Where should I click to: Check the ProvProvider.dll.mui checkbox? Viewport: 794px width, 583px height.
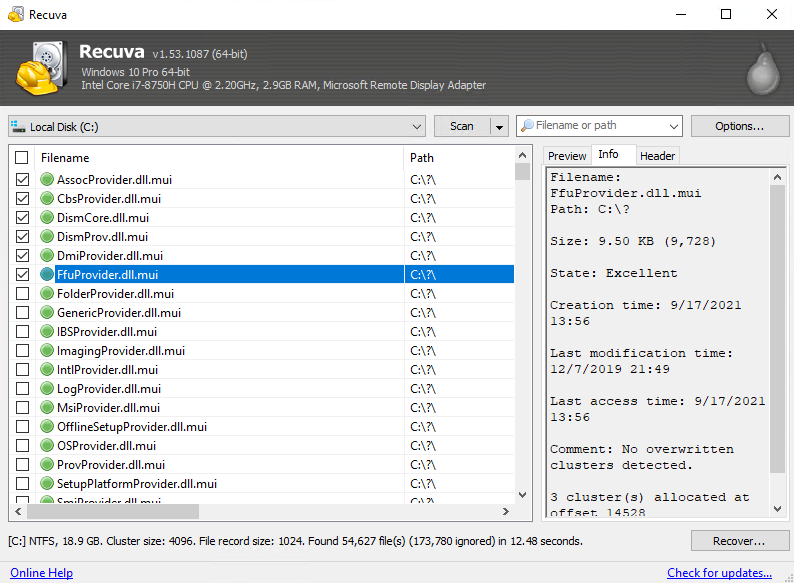coord(22,464)
